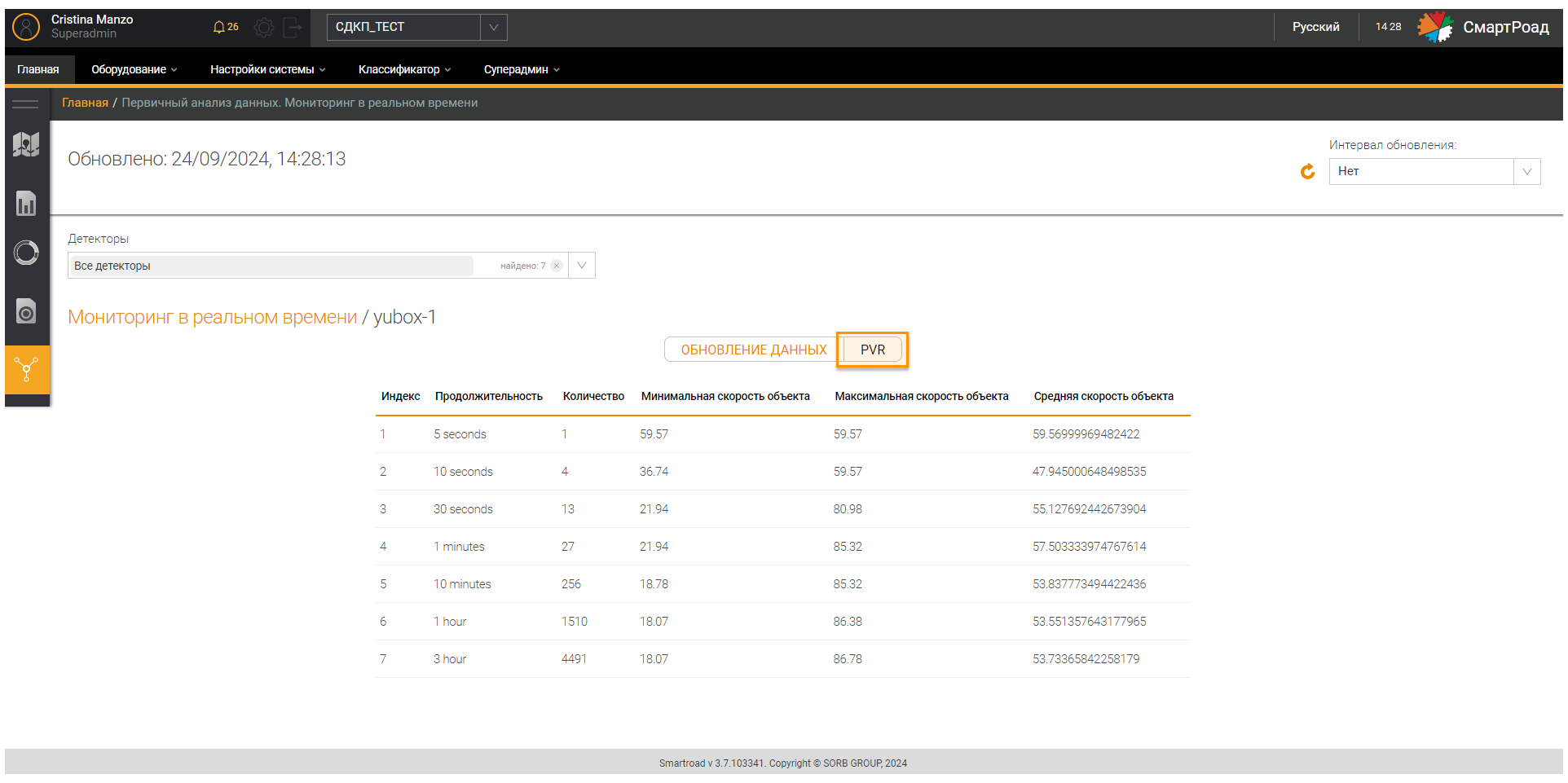Viewport: 1568px width, 783px height.
Task: Open the circular ring sidebar icon
Action: pos(26,253)
